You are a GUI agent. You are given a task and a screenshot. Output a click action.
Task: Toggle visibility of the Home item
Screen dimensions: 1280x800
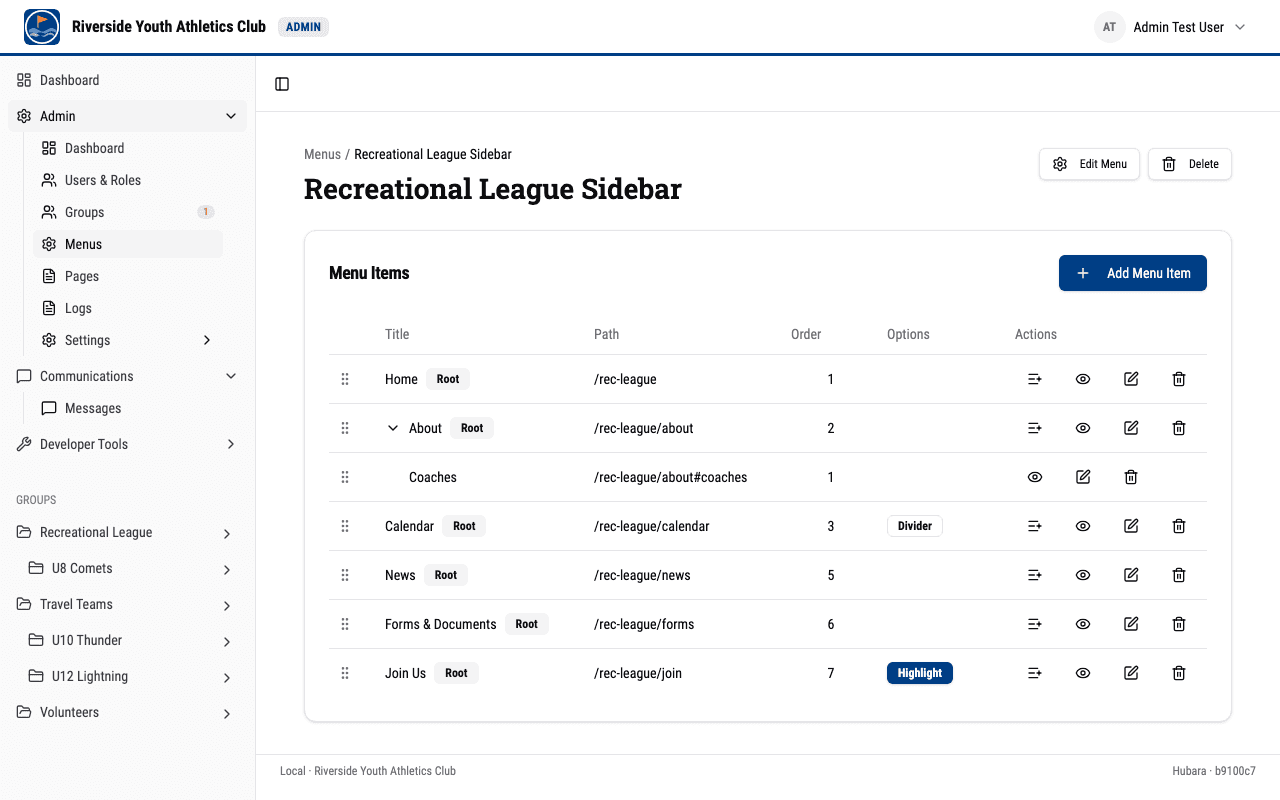click(x=1083, y=379)
